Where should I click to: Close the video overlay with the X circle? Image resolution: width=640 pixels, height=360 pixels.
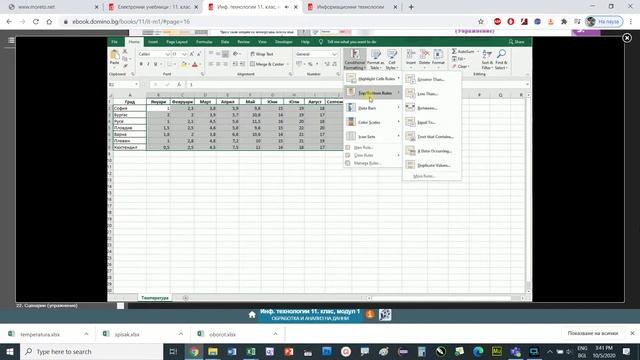coord(627,38)
